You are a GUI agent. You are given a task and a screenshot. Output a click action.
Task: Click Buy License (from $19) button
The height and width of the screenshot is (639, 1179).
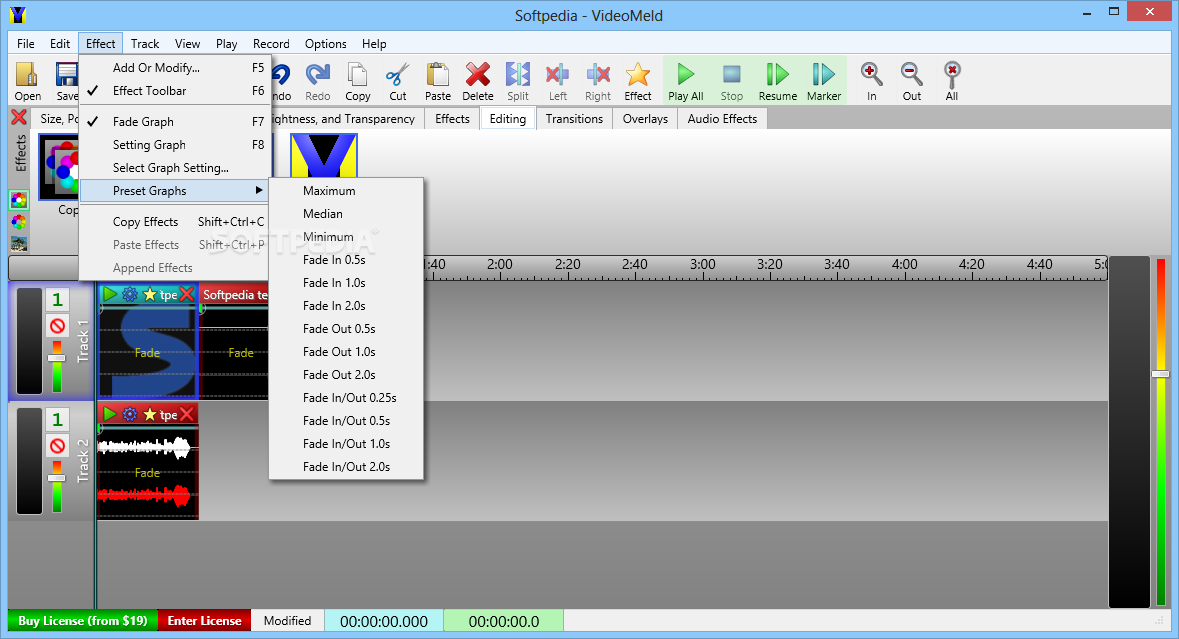coord(83,621)
